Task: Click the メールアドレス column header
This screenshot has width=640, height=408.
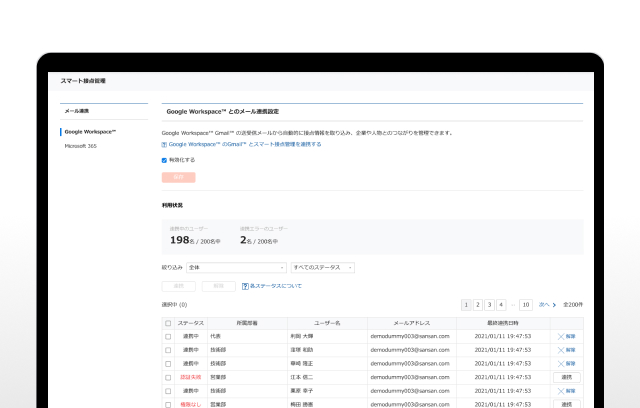Action: point(411,323)
